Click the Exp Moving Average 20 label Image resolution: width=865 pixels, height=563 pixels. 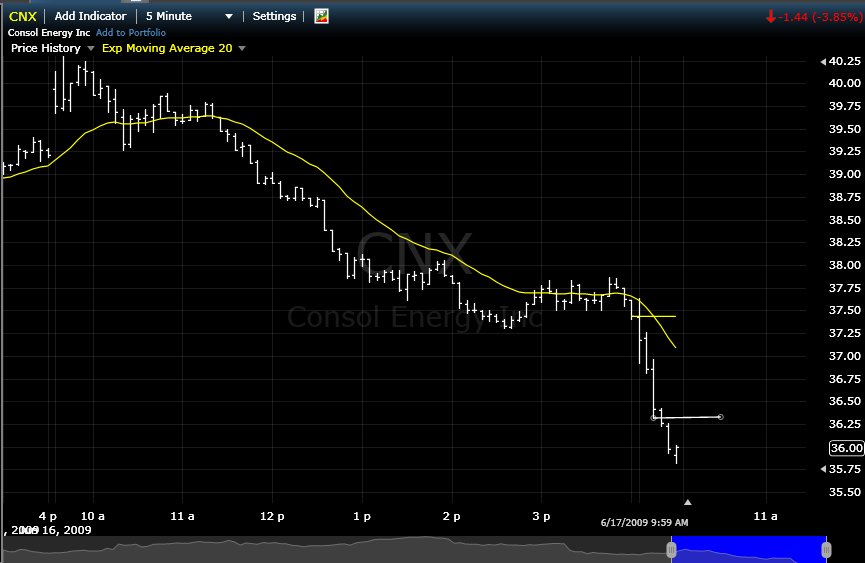167,48
